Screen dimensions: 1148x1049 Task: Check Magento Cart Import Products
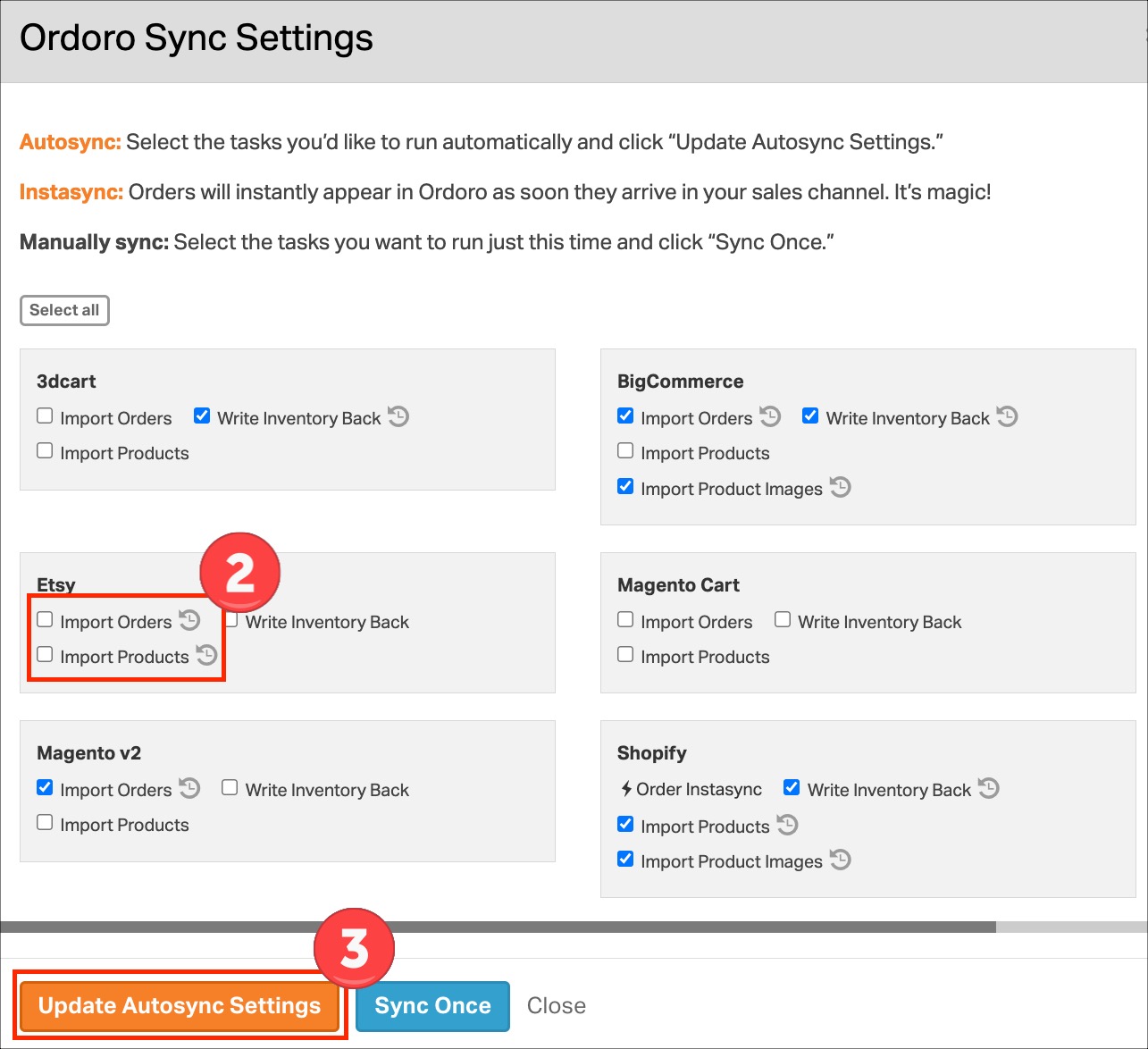[625, 654]
